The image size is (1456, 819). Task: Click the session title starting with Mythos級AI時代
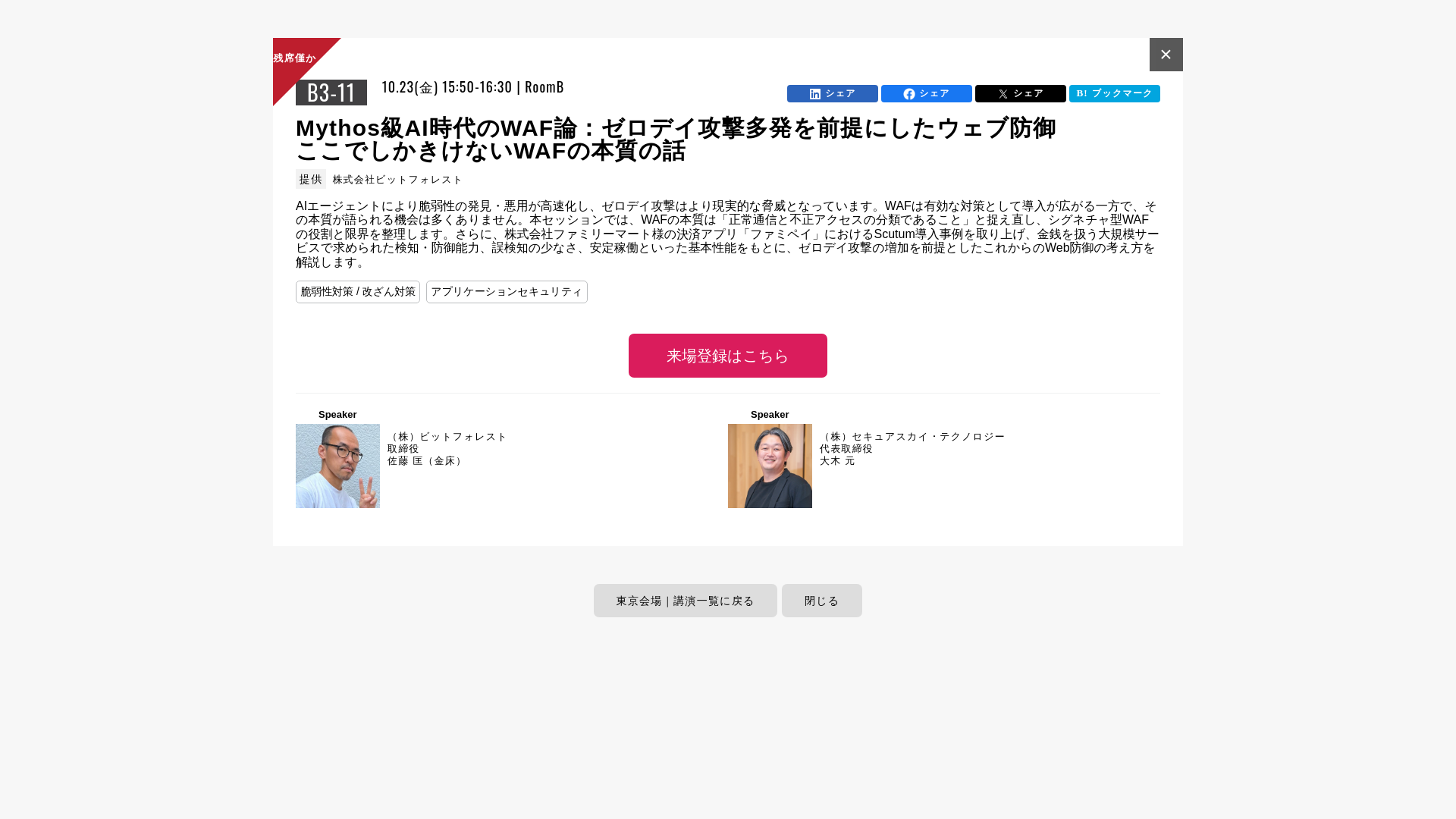(676, 140)
